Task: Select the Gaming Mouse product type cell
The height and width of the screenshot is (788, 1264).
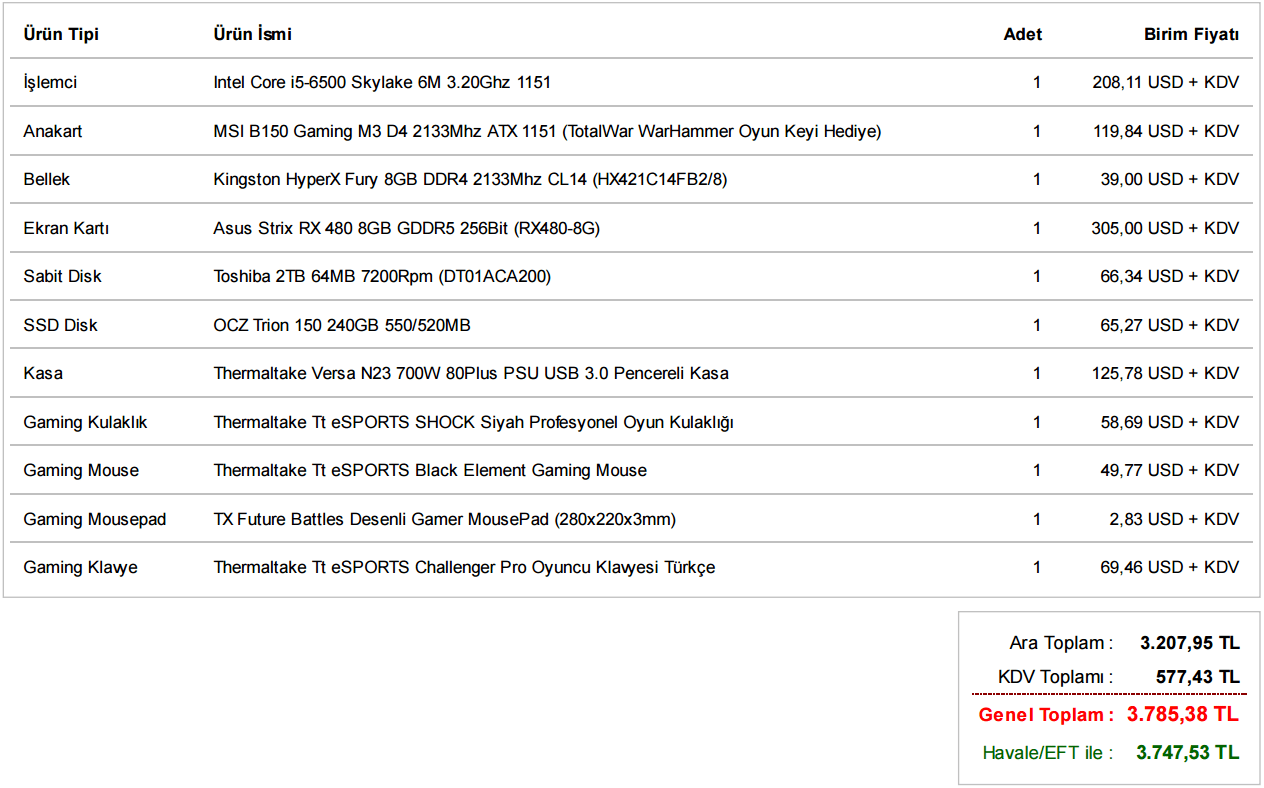Action: coord(81,470)
